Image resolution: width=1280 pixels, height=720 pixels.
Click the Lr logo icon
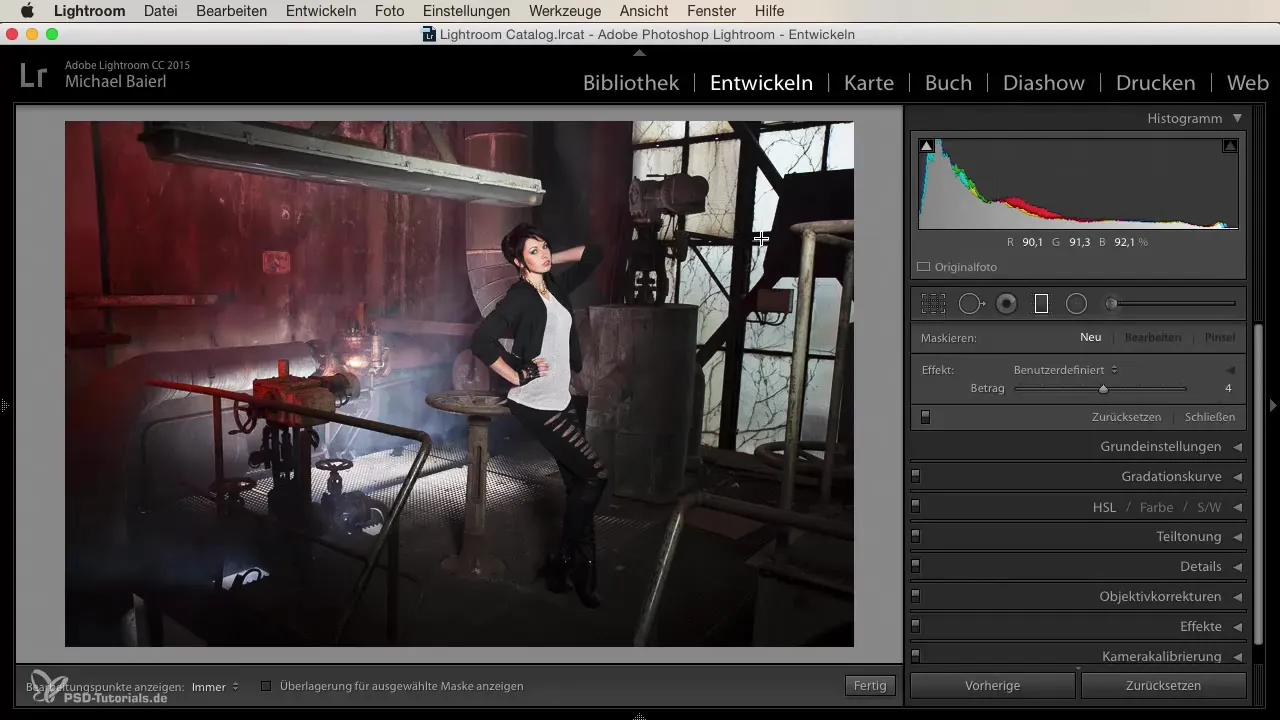coord(34,75)
